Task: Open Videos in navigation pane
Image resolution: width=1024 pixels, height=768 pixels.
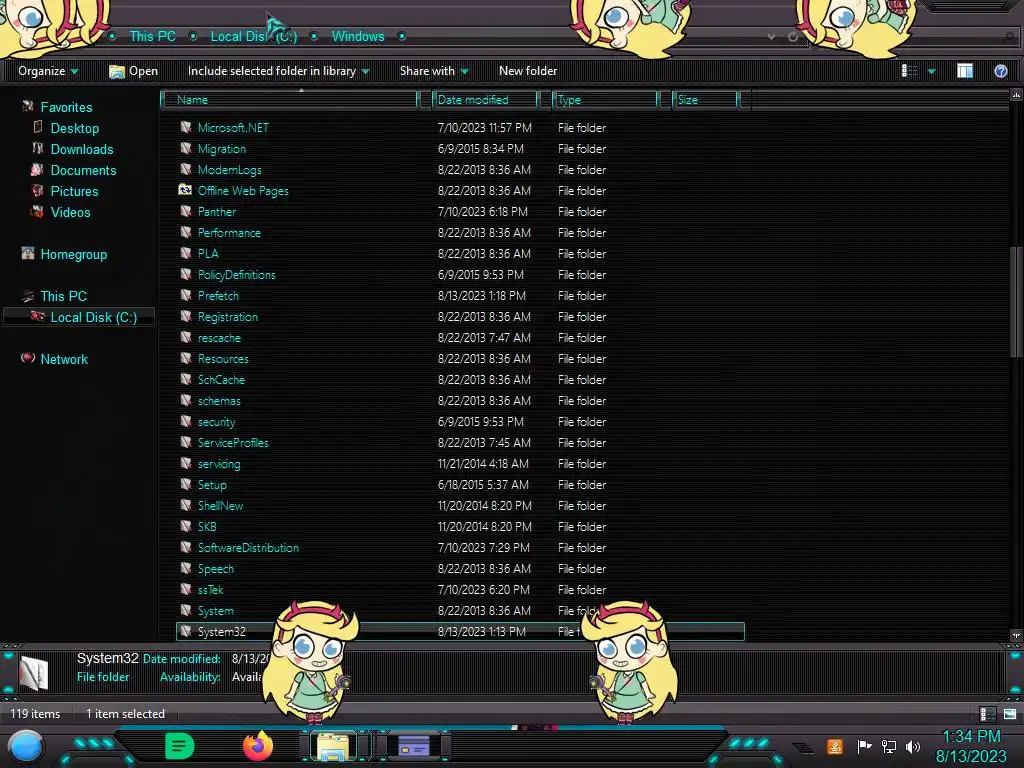Action: tap(71, 212)
